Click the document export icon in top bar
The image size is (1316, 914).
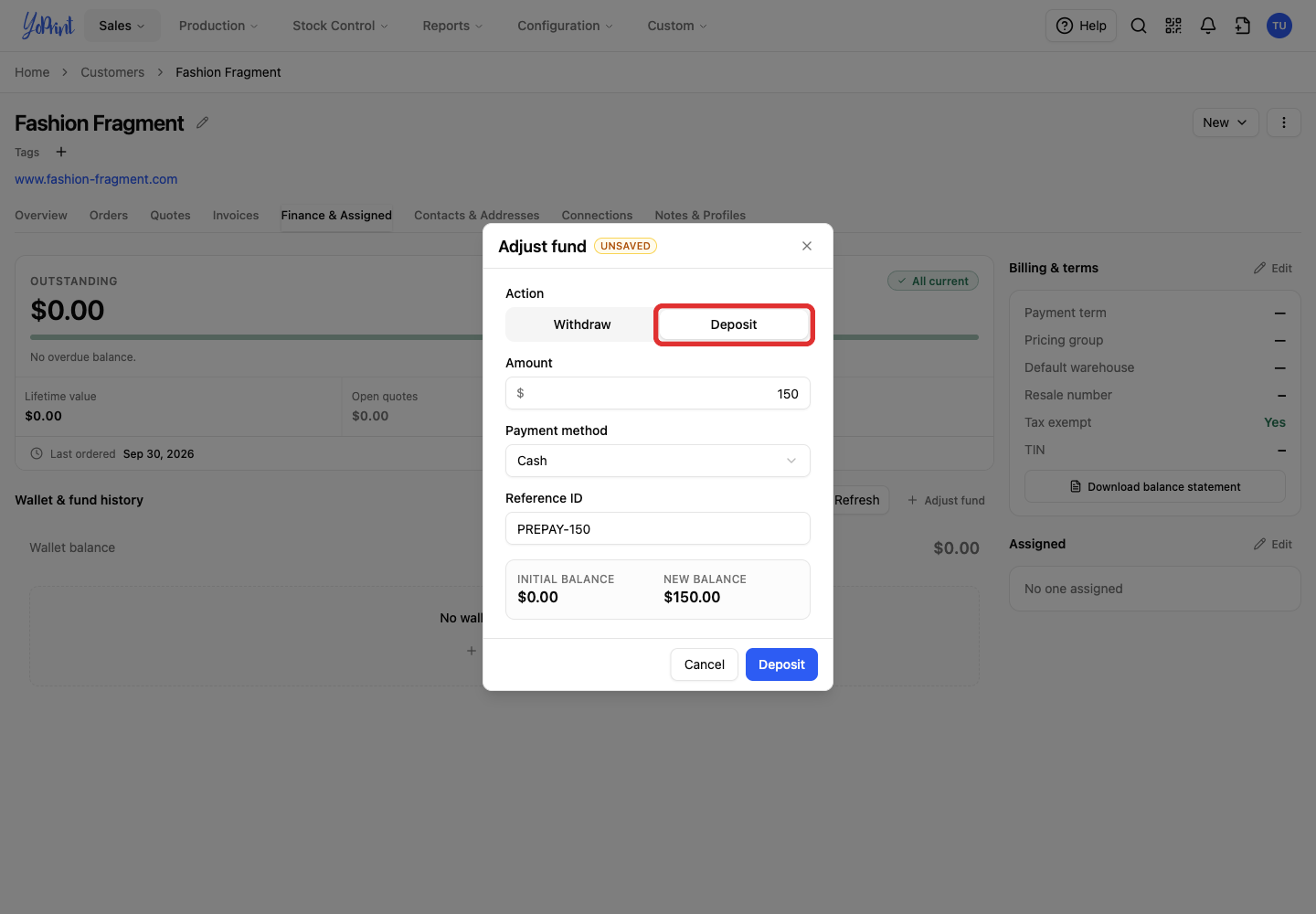(1243, 26)
